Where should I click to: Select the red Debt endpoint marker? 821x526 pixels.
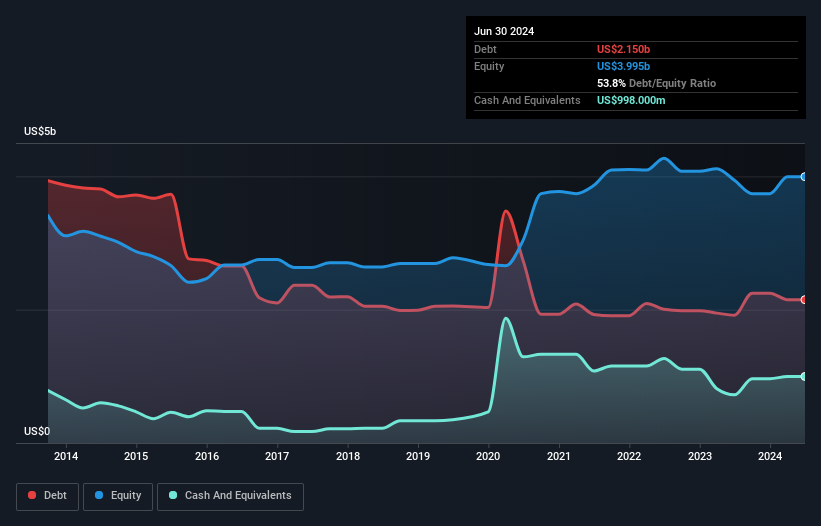click(804, 300)
